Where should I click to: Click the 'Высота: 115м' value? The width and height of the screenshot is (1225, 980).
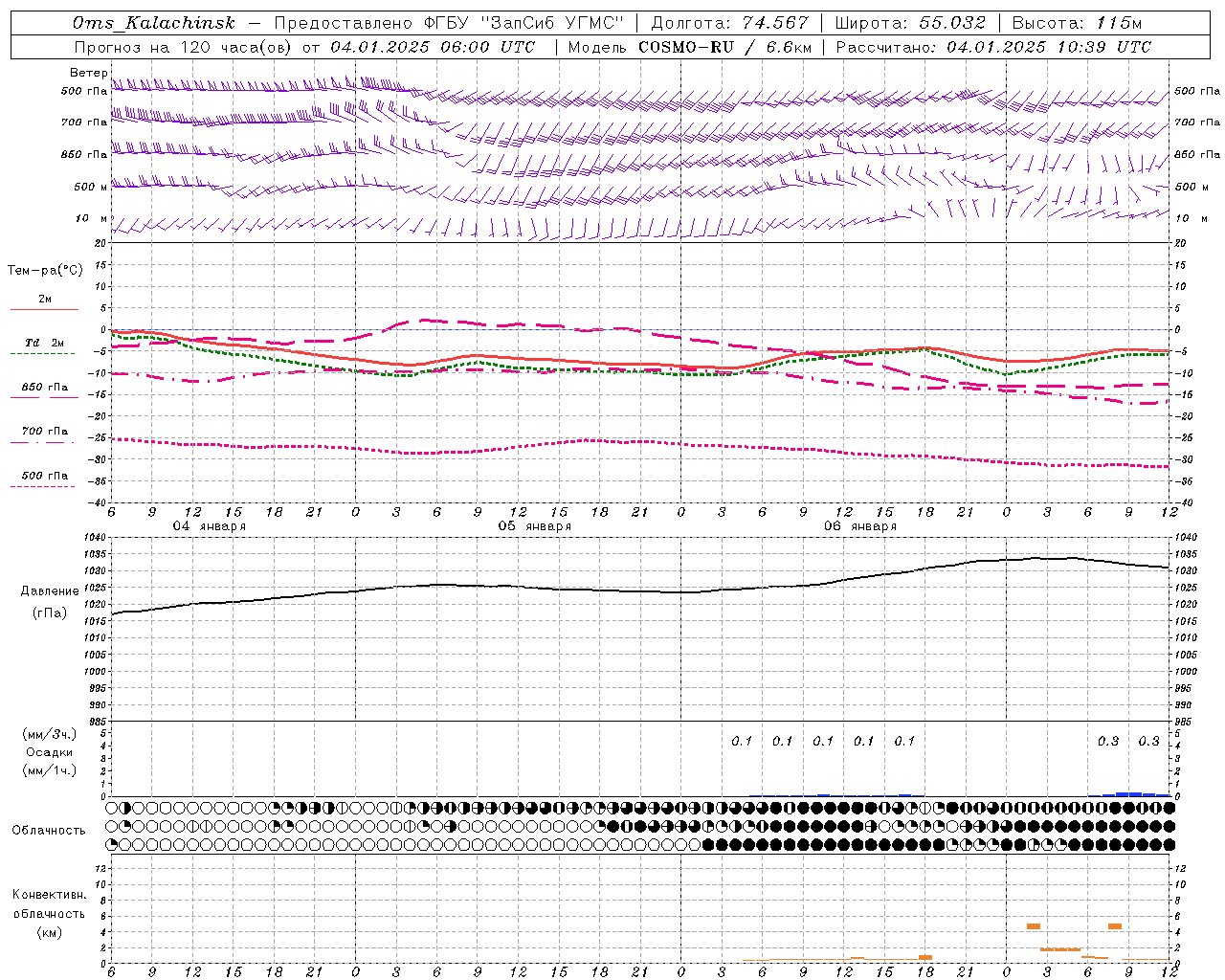(1077, 23)
